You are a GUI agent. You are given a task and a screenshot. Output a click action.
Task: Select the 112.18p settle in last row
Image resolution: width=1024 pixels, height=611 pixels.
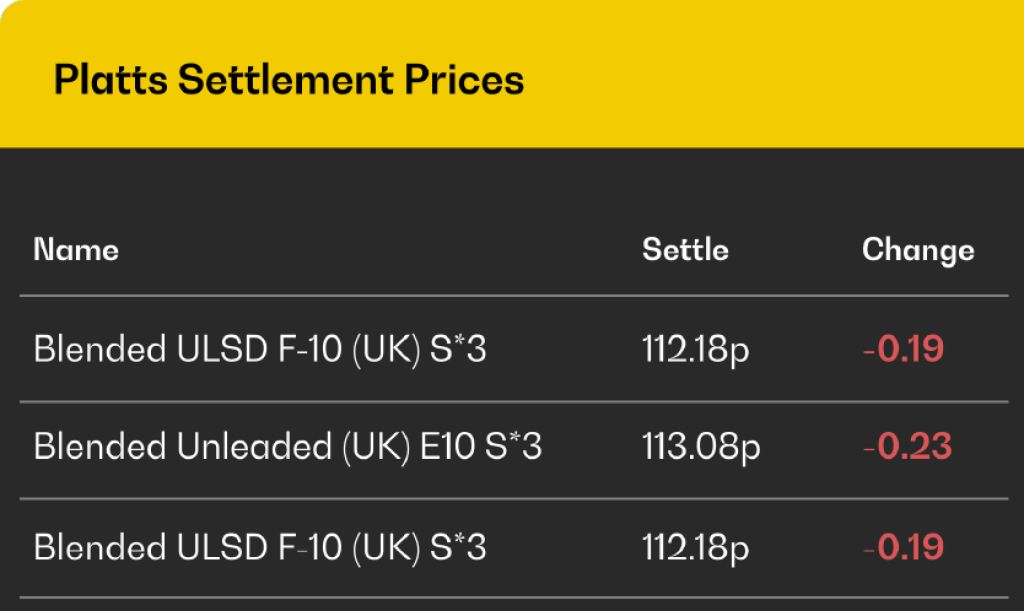[695, 547]
